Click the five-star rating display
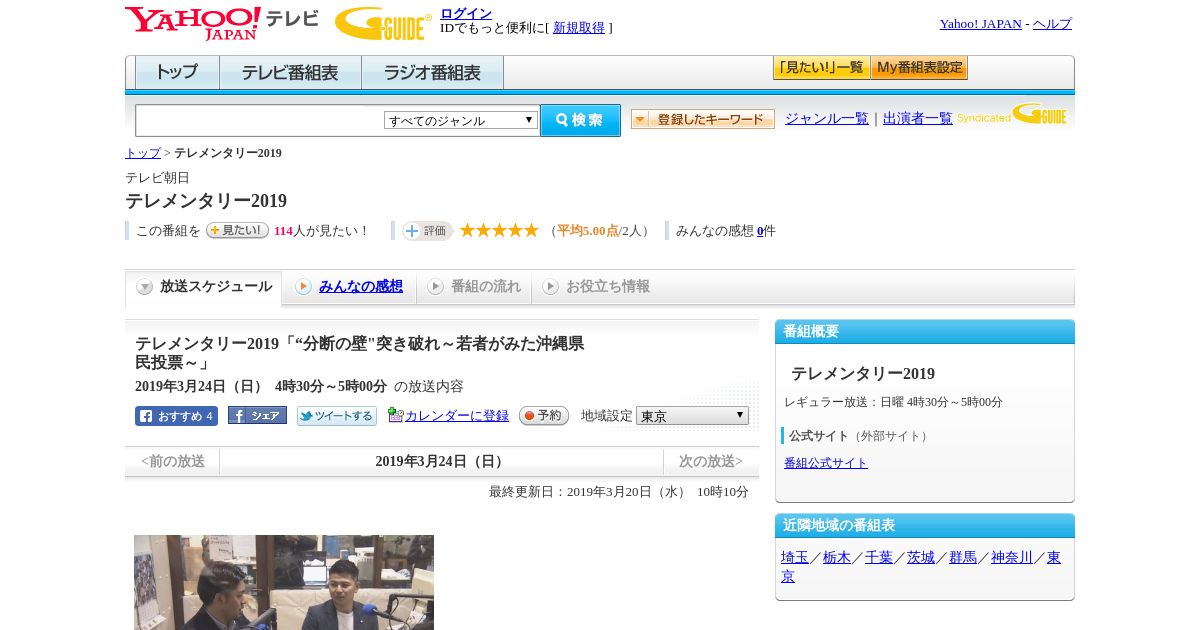Screen dimensions: 1200x630 pyautogui.click(x=499, y=231)
